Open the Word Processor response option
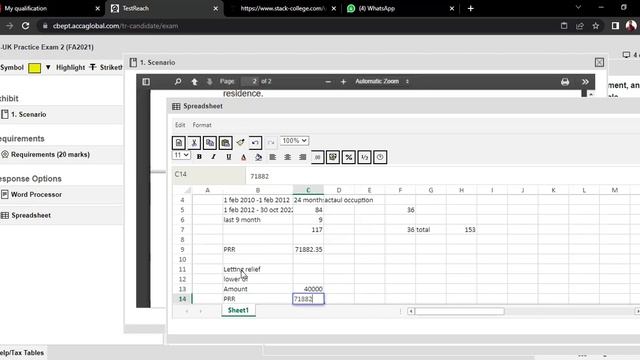Image resolution: width=640 pixels, height=360 pixels. click(61, 195)
